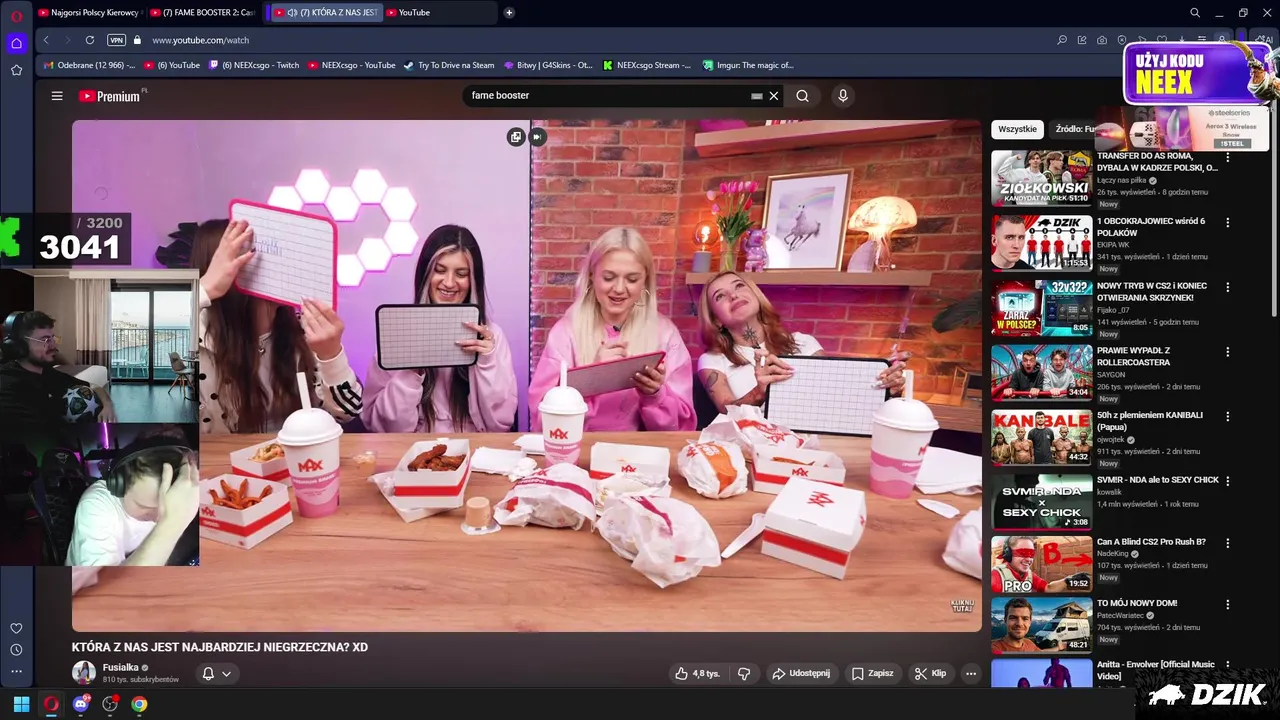This screenshot has height=720, width=1280.
Task: Open 'Try To Drive na Steam' bookmark
Action: tap(448, 65)
